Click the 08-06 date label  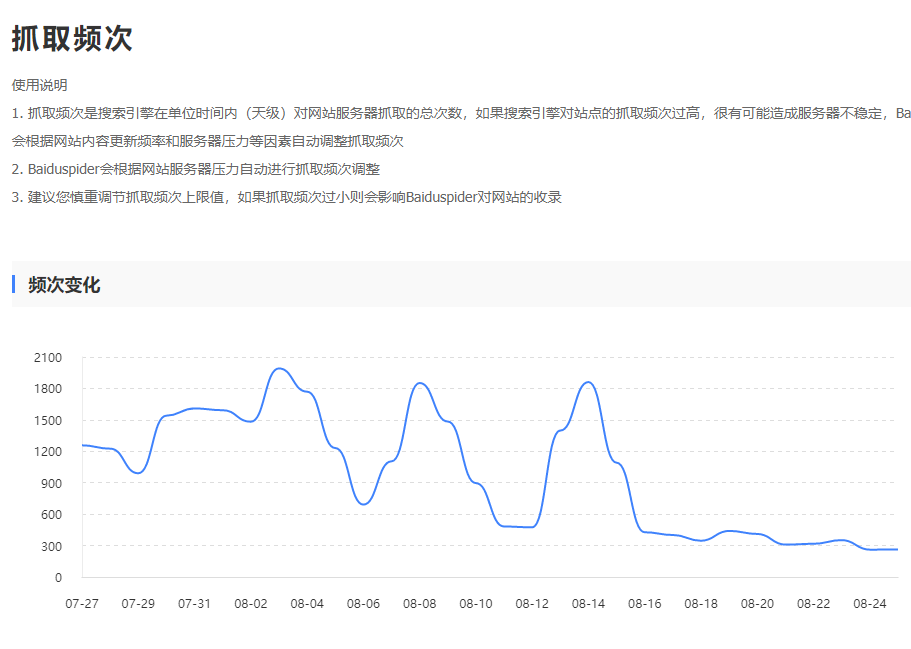[x=364, y=604]
